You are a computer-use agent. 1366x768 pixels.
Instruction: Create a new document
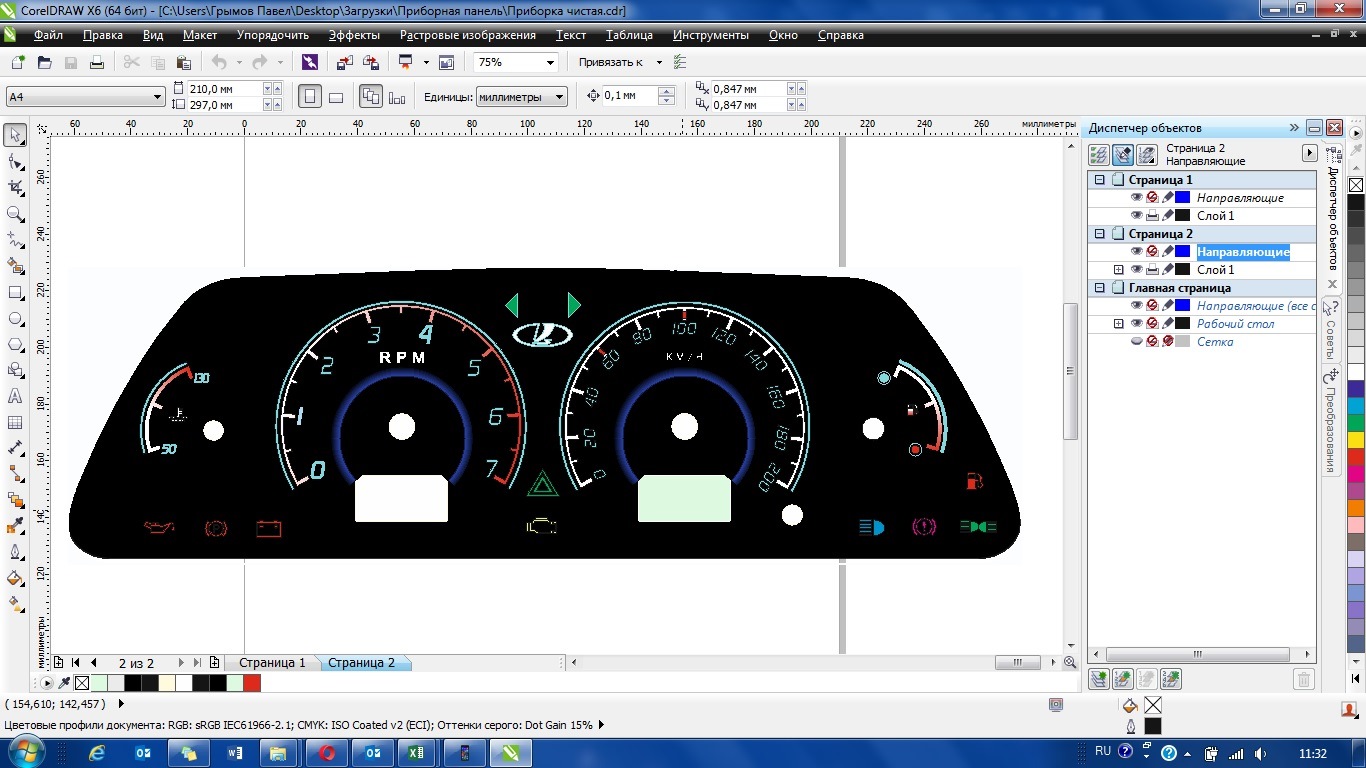tap(17, 62)
